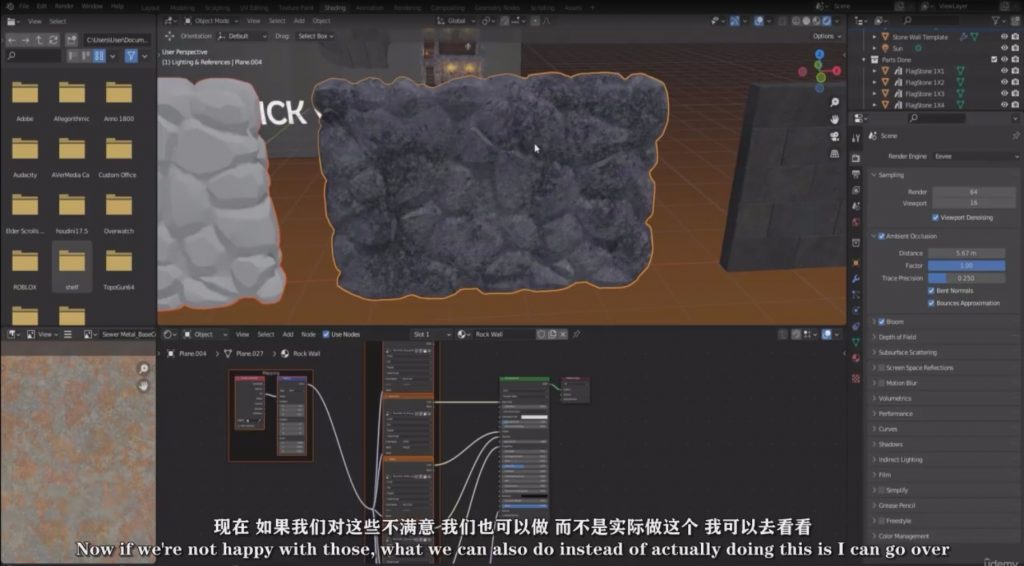Toggle Bent Normals checkbox
The width and height of the screenshot is (1024, 566).
pyautogui.click(x=931, y=291)
